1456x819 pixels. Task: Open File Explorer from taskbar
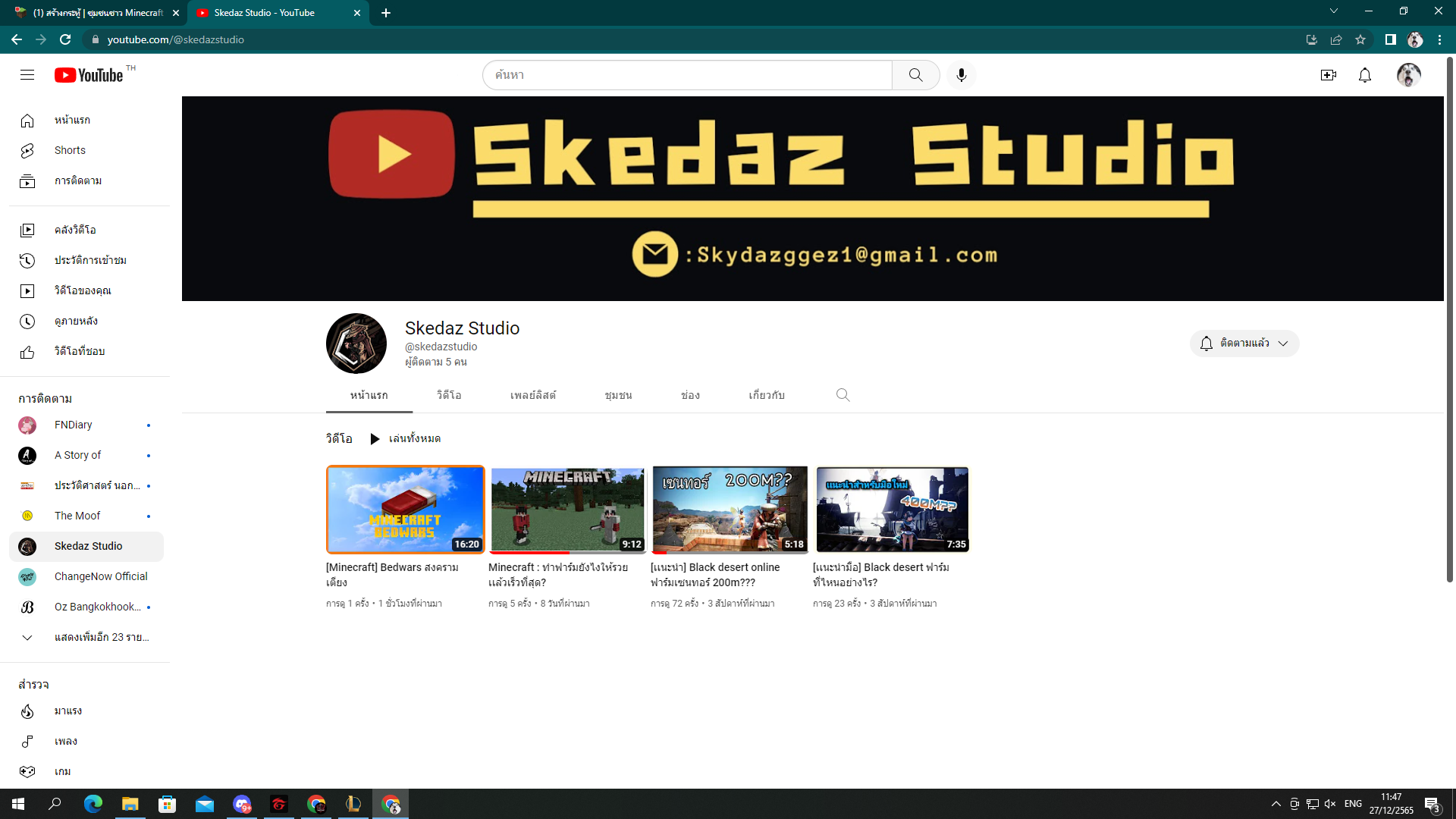(130, 804)
